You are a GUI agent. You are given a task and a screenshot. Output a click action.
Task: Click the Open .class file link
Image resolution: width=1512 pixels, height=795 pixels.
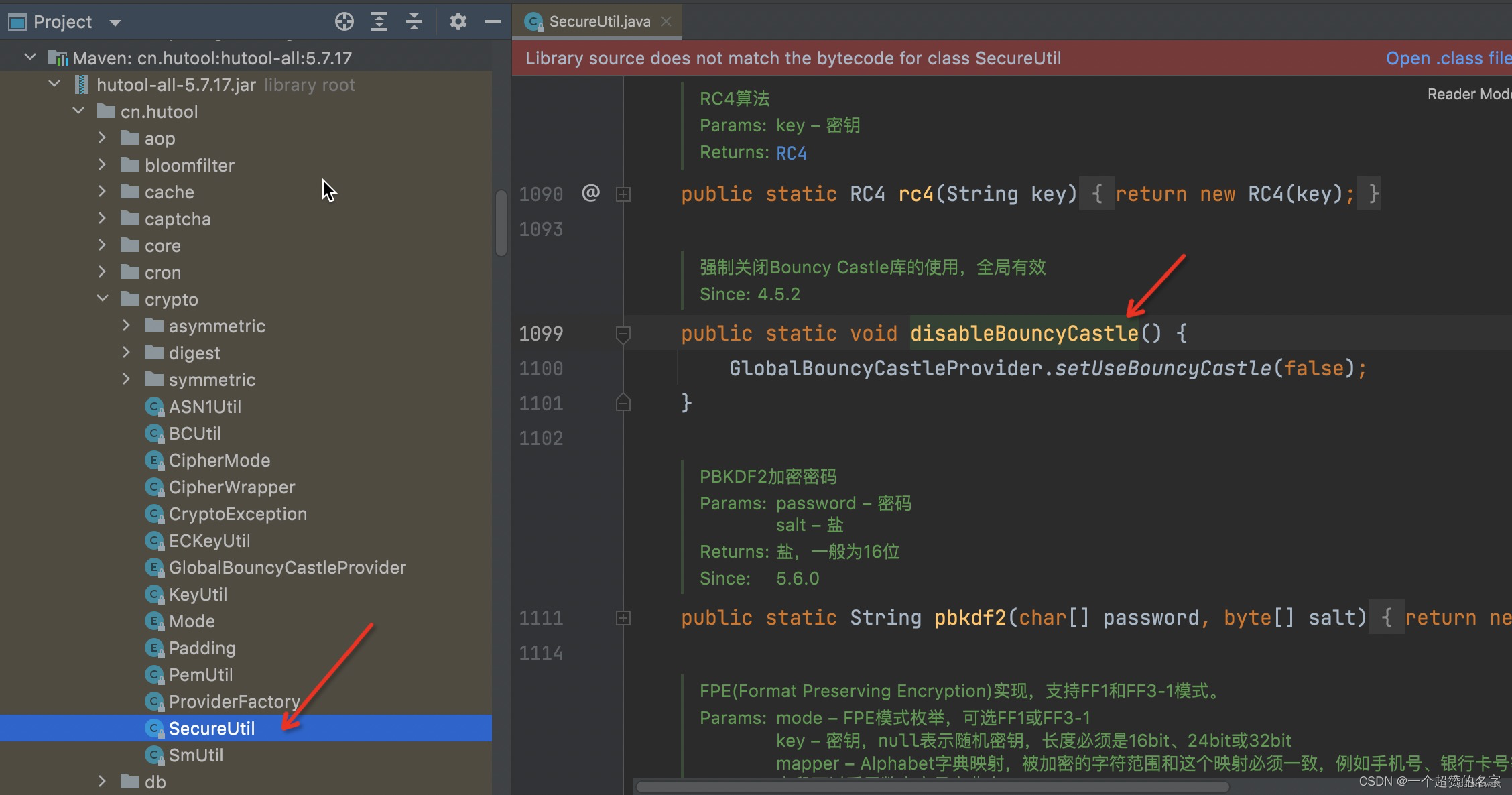1446,58
